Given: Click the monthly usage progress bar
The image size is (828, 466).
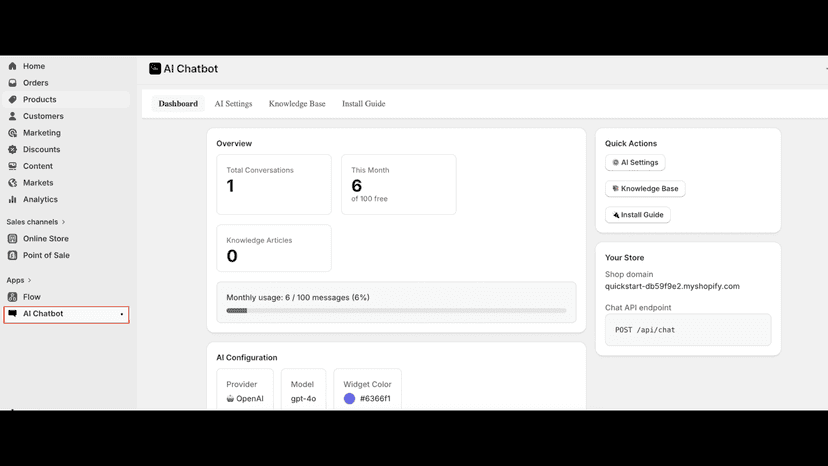Looking at the screenshot, I should pos(396,311).
